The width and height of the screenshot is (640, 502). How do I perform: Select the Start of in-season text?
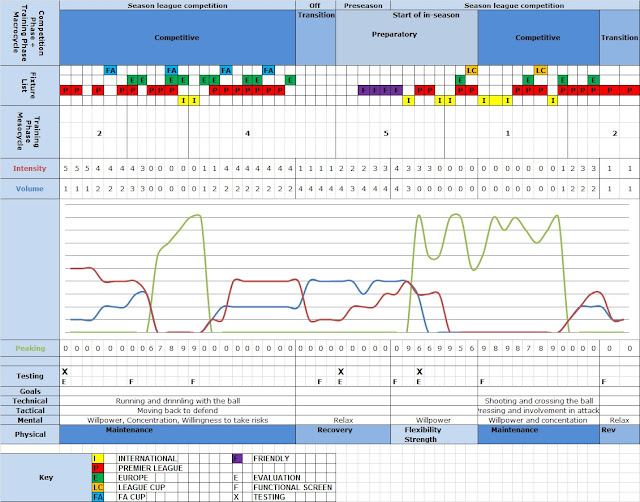[x=426, y=15]
